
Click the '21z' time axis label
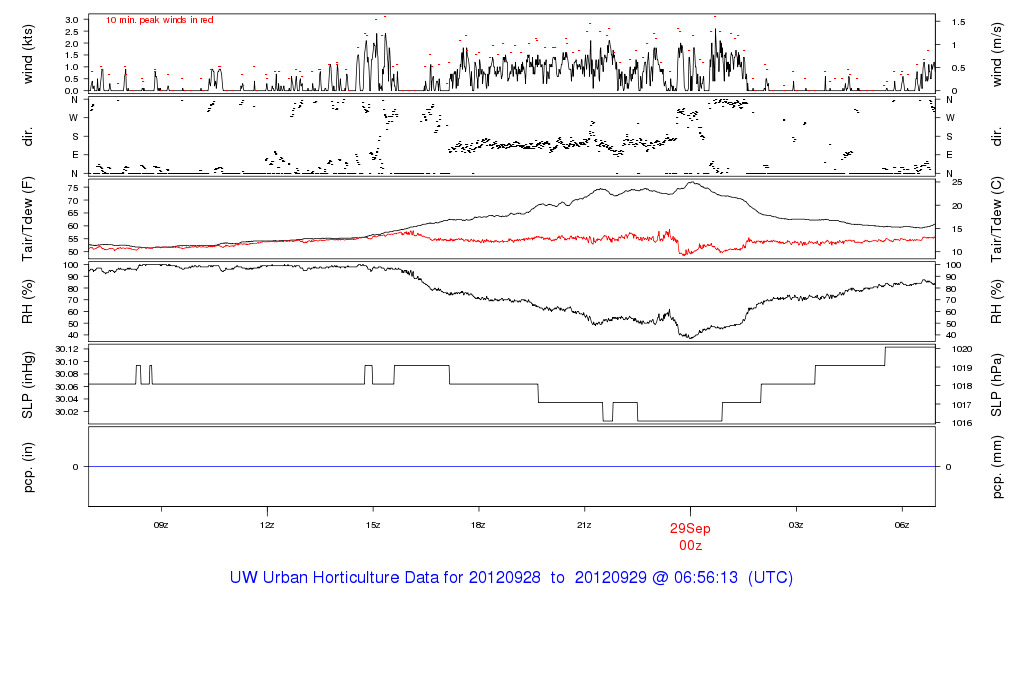(x=584, y=525)
